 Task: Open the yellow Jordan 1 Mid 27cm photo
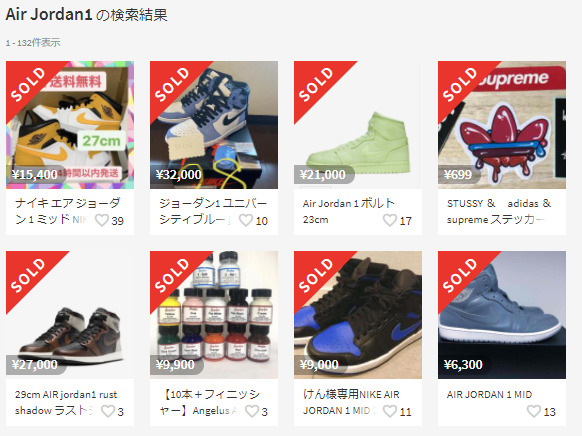pyautogui.click(x=70, y=125)
